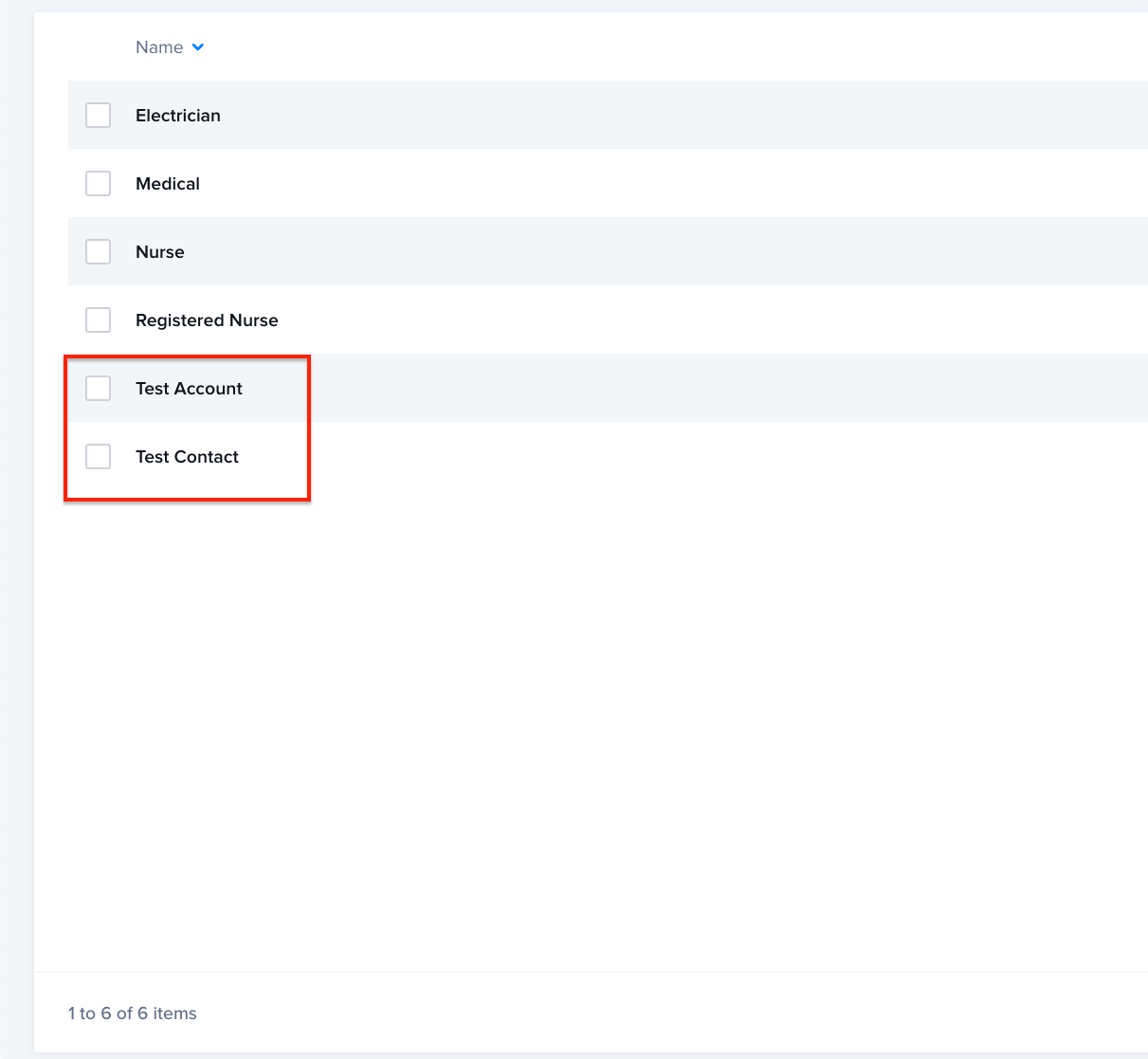Click blank space in the Medical row
This screenshot has width=1148, height=1059.
[x=664, y=184]
